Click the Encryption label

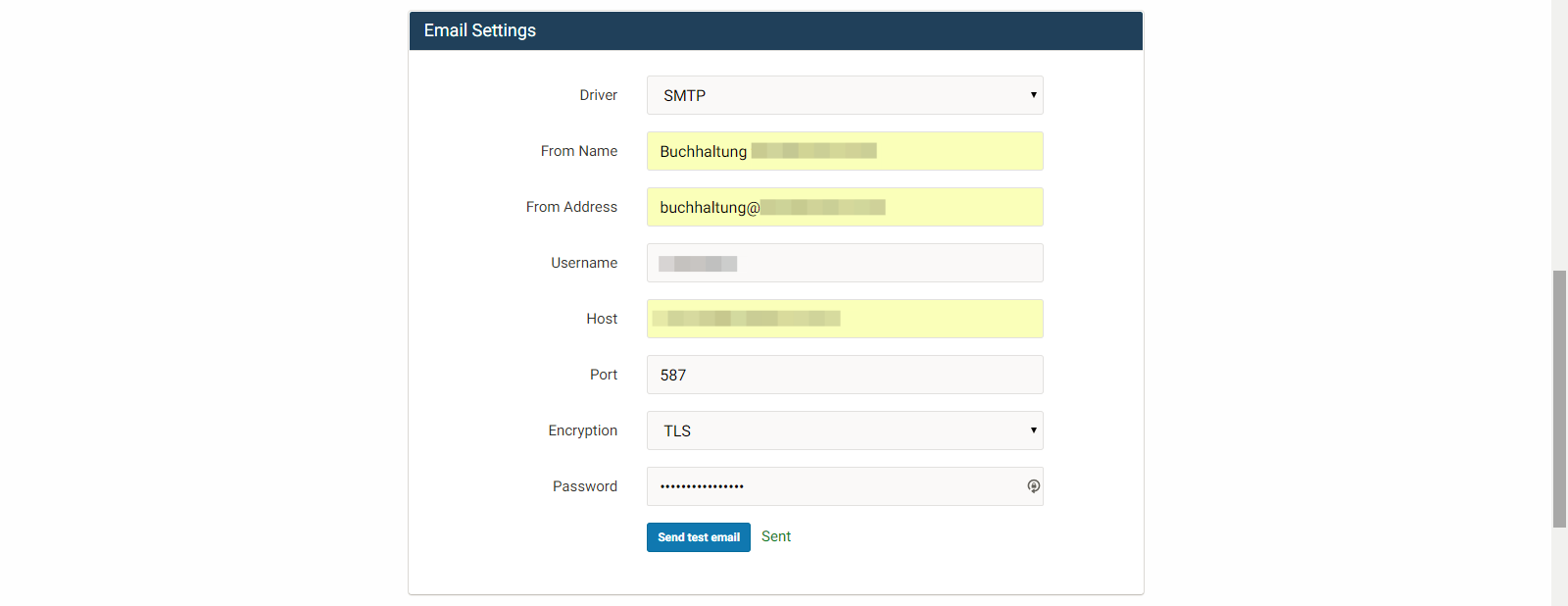[582, 430]
